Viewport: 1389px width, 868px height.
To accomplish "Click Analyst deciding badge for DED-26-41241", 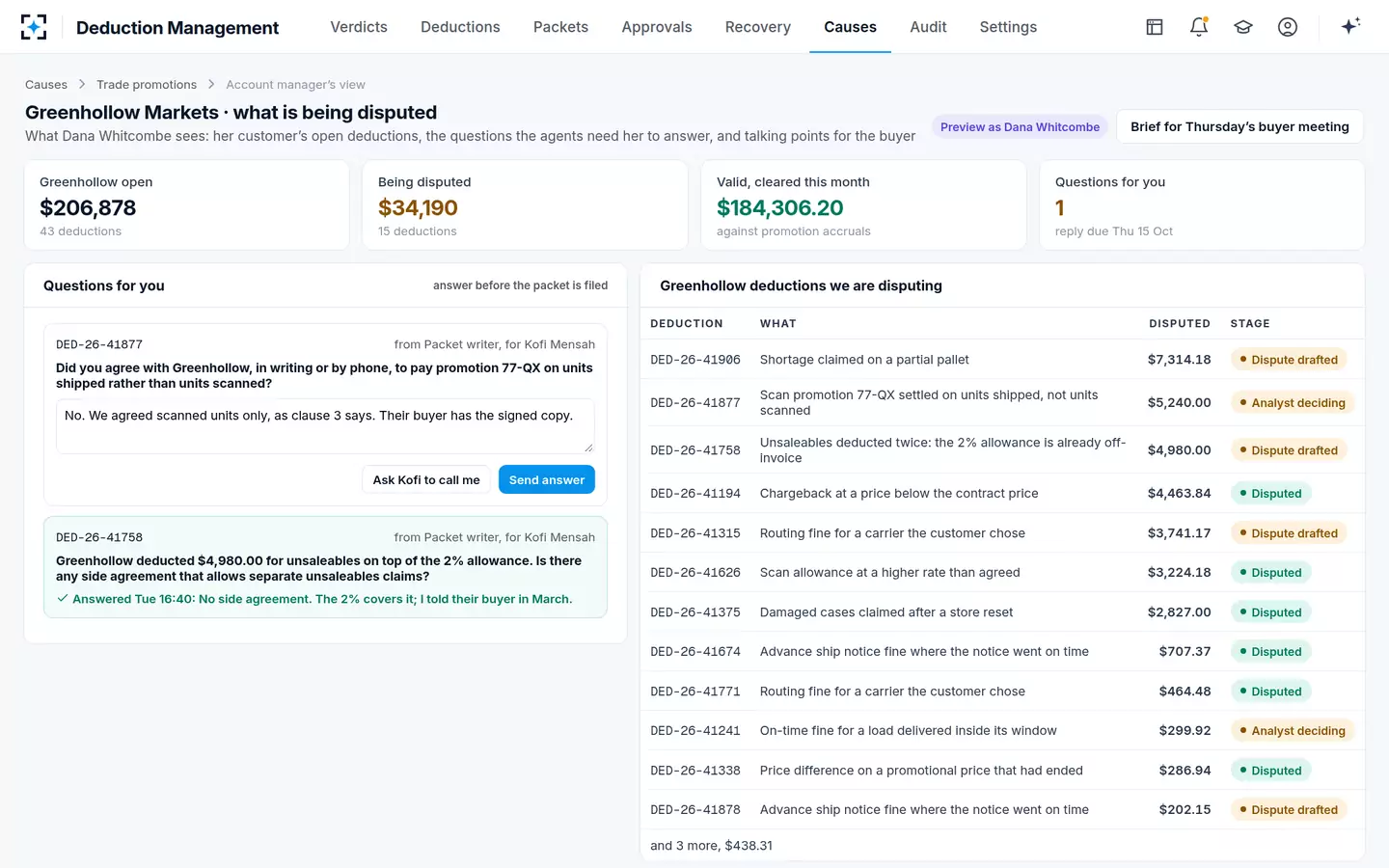I will tap(1293, 731).
